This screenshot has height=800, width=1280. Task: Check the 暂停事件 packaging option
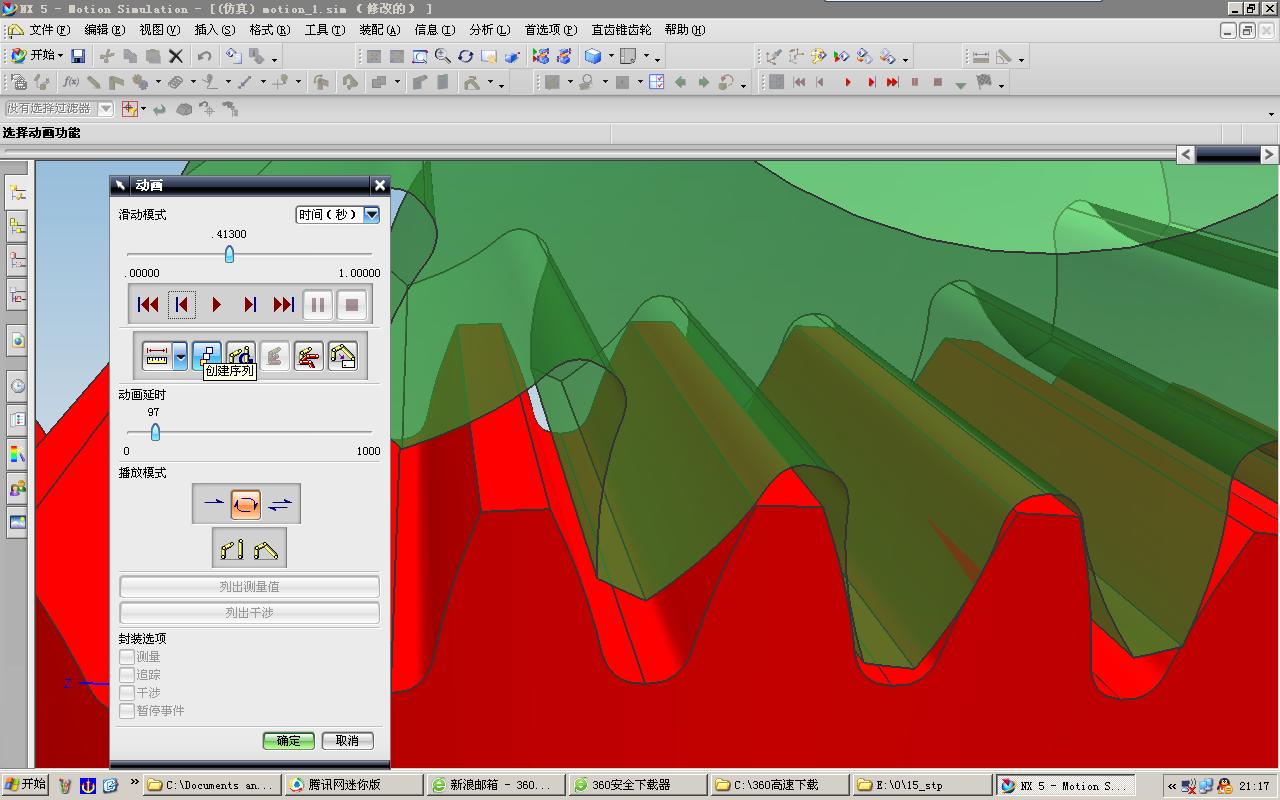coord(127,711)
